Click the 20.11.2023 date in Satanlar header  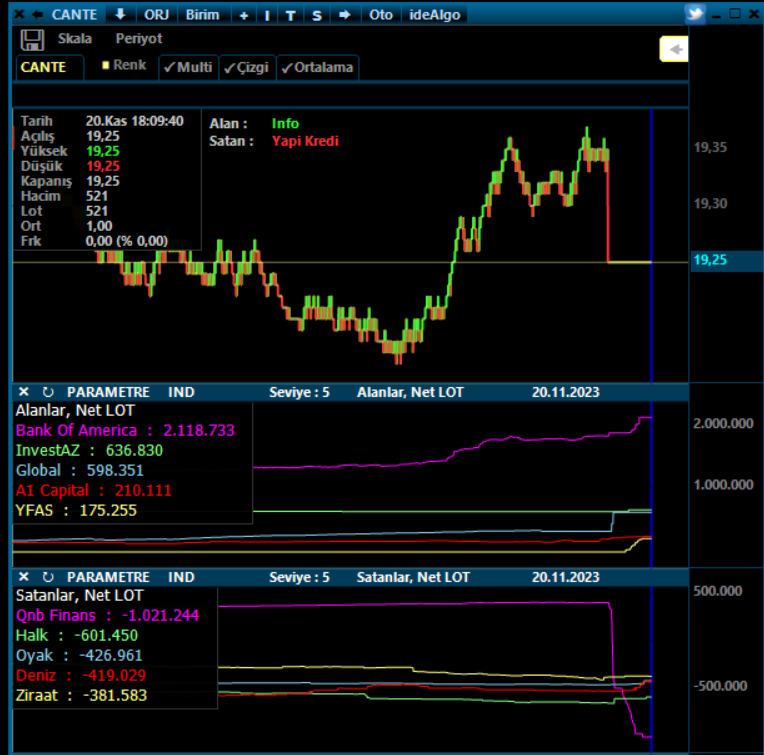tap(566, 577)
